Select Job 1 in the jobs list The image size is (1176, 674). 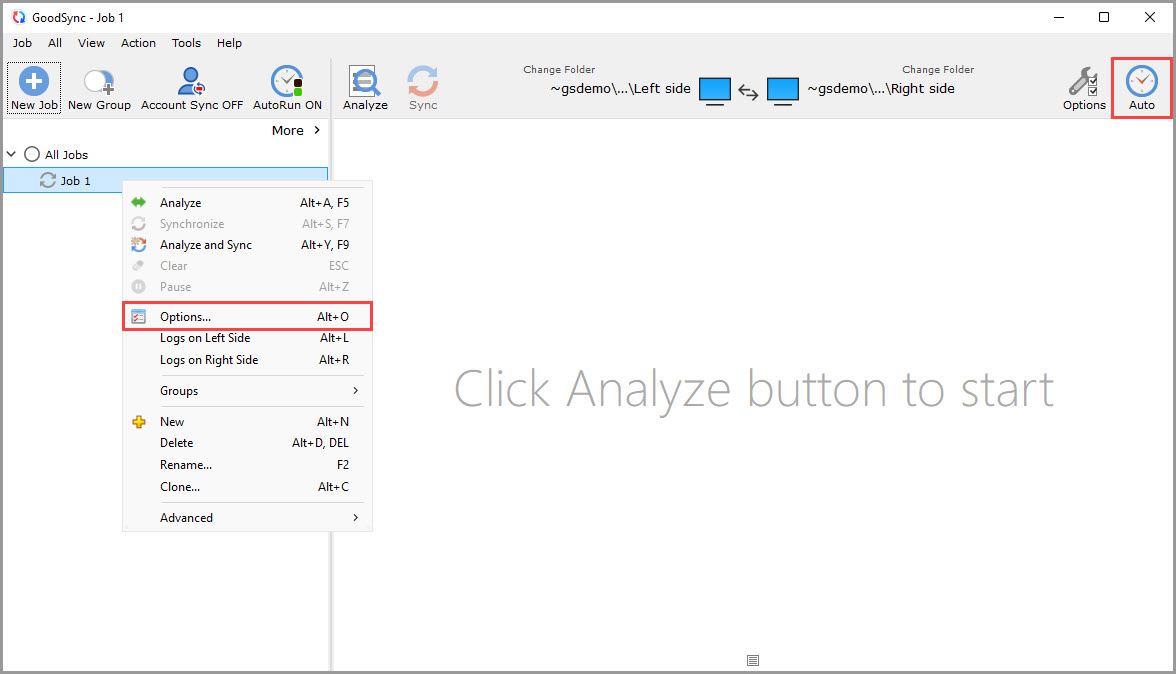[x=76, y=181]
